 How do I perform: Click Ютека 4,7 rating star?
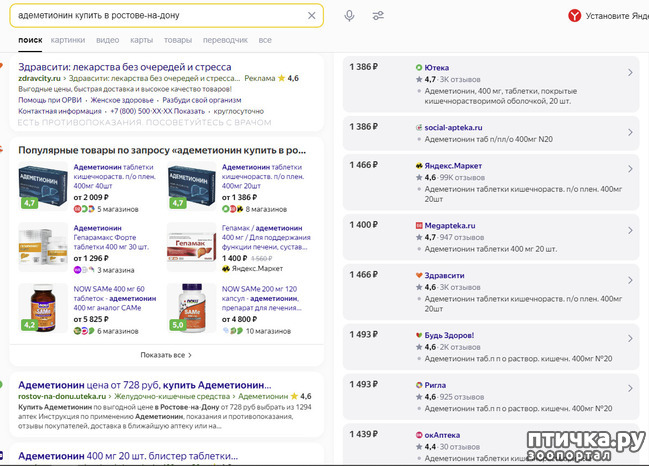pyautogui.click(x=419, y=79)
